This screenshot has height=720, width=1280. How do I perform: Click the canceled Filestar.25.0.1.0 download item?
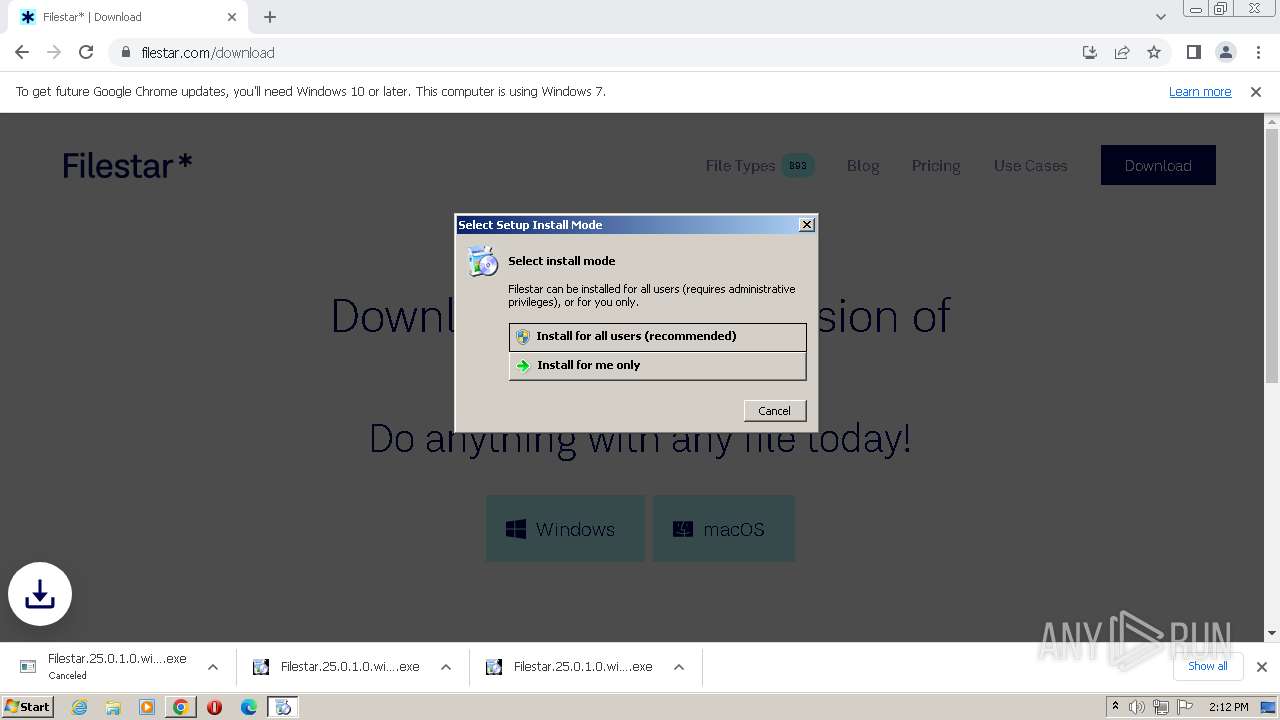(104, 667)
